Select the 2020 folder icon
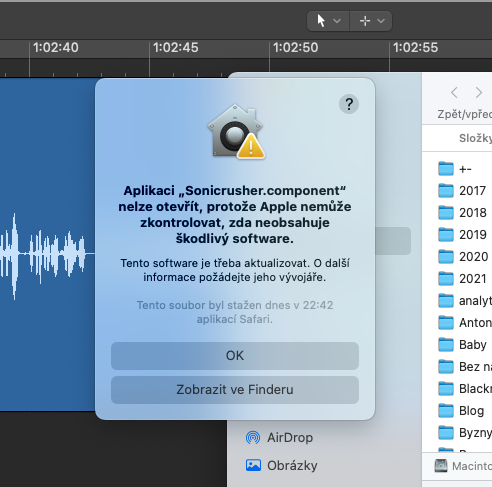 click(x=446, y=257)
